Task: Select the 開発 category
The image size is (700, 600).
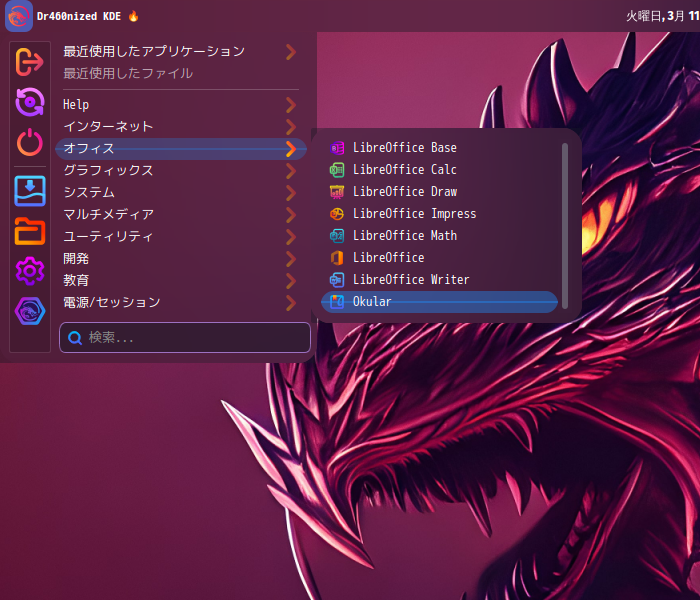Action: (x=180, y=258)
